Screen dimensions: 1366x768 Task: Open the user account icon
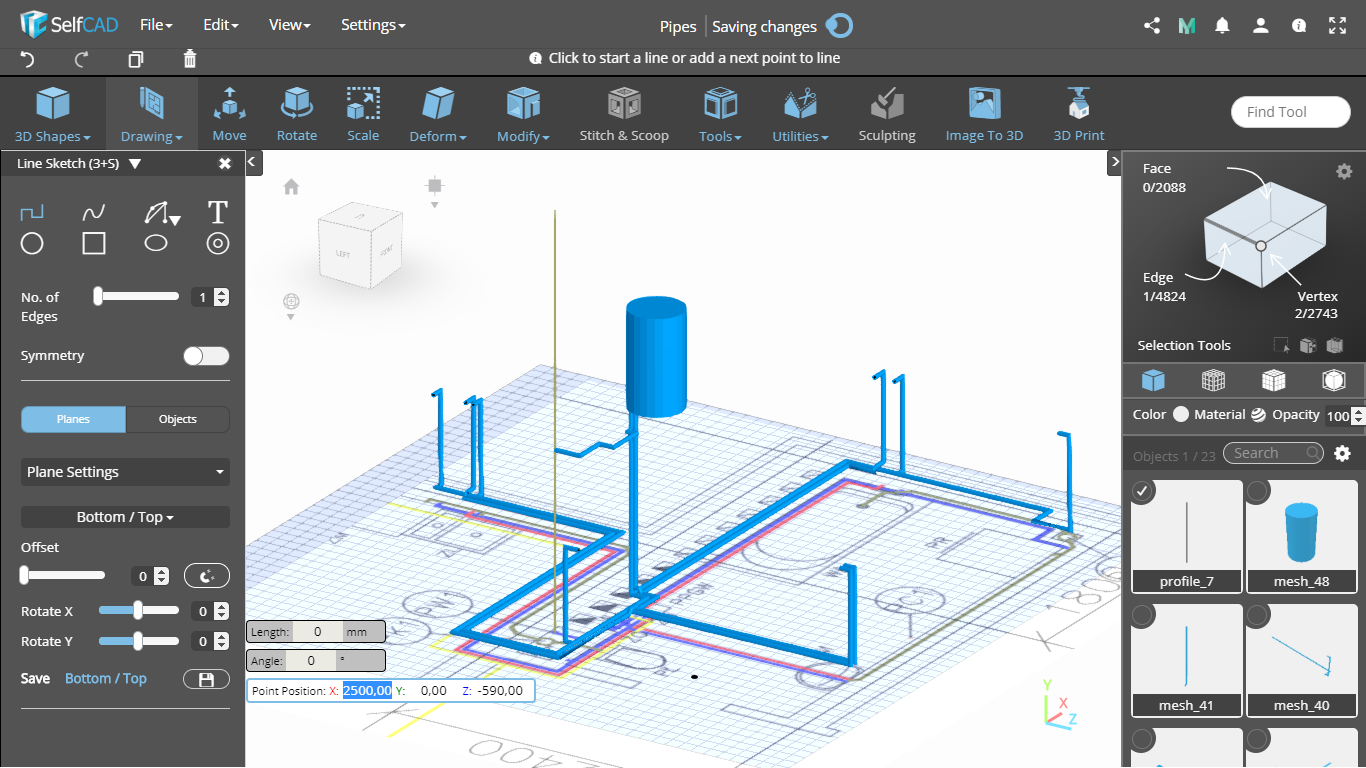point(1261,26)
